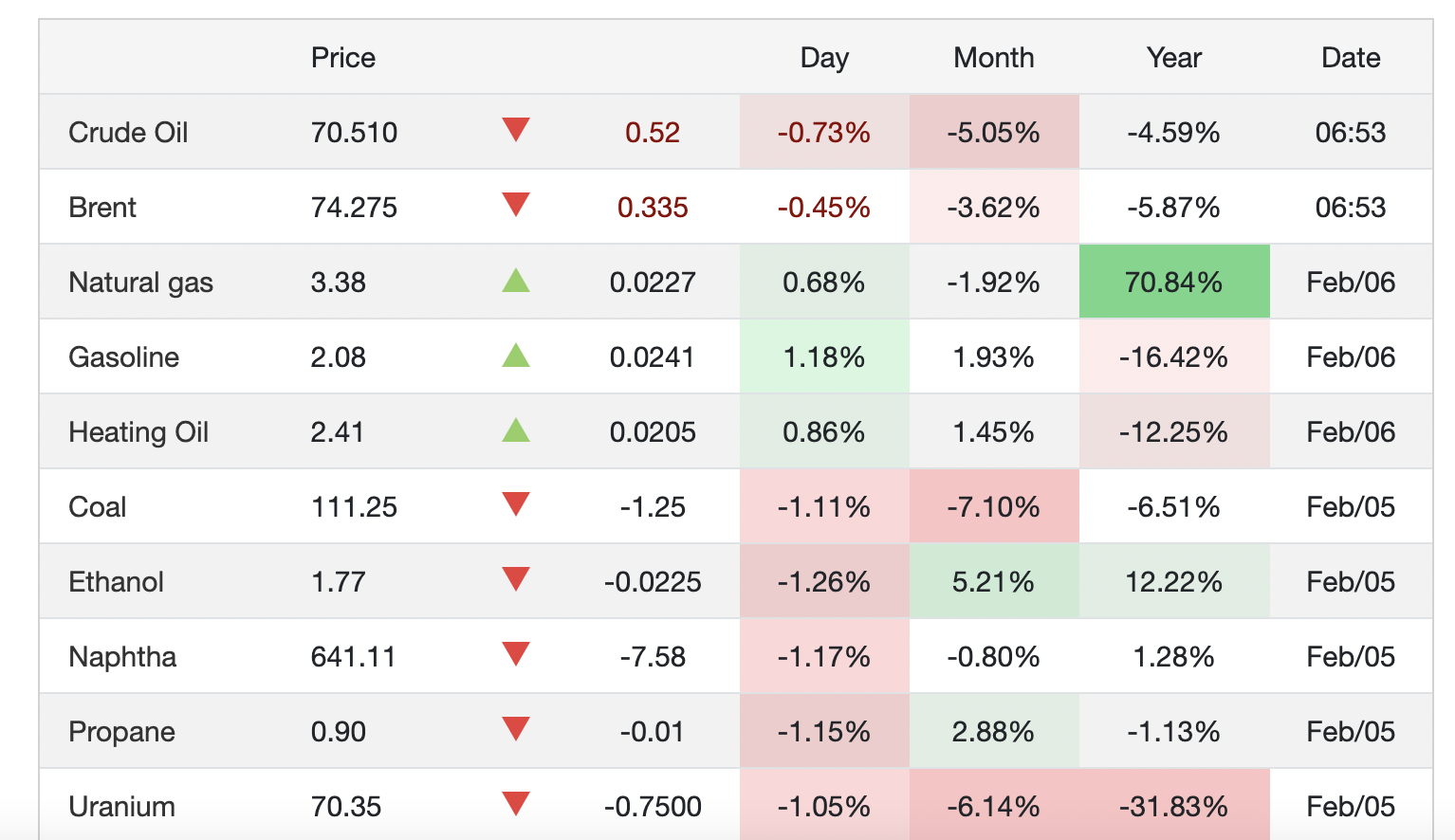
Task: Click Coal monthly change -7.10%
Action: tap(994, 506)
